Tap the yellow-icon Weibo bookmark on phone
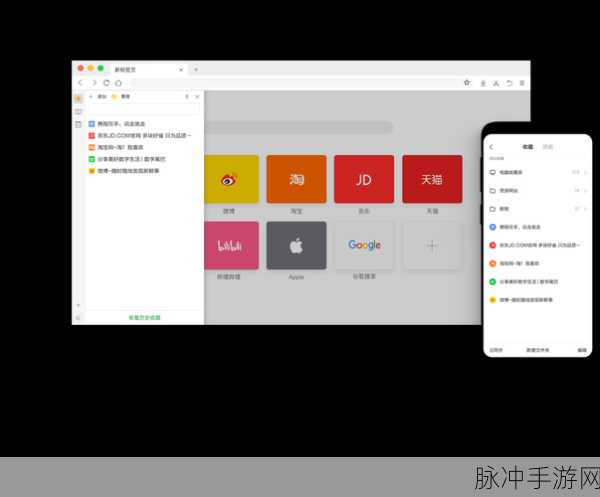The width and height of the screenshot is (600, 497). pyautogui.click(x=538, y=300)
